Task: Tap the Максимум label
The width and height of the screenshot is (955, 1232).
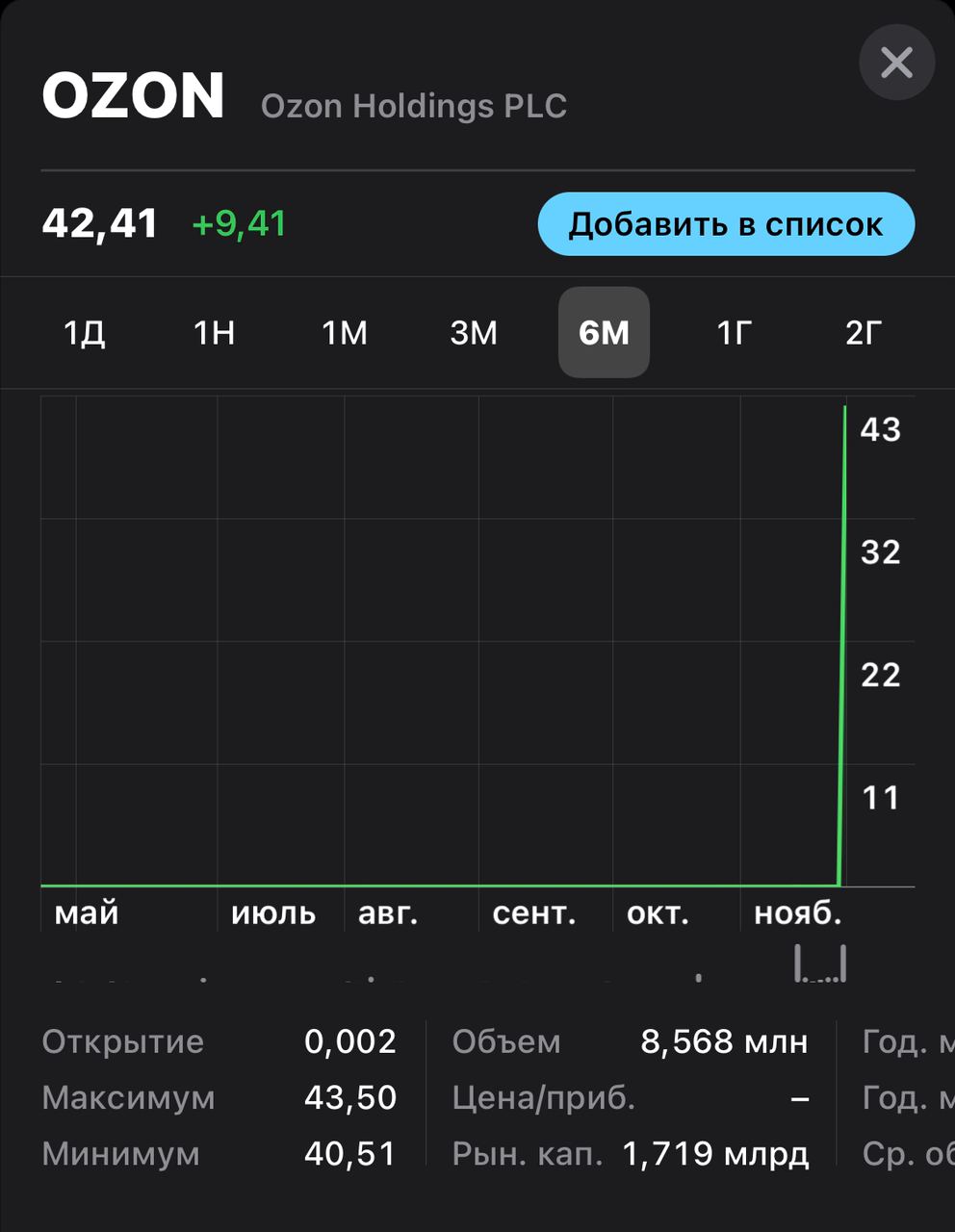Action: coord(128,1097)
